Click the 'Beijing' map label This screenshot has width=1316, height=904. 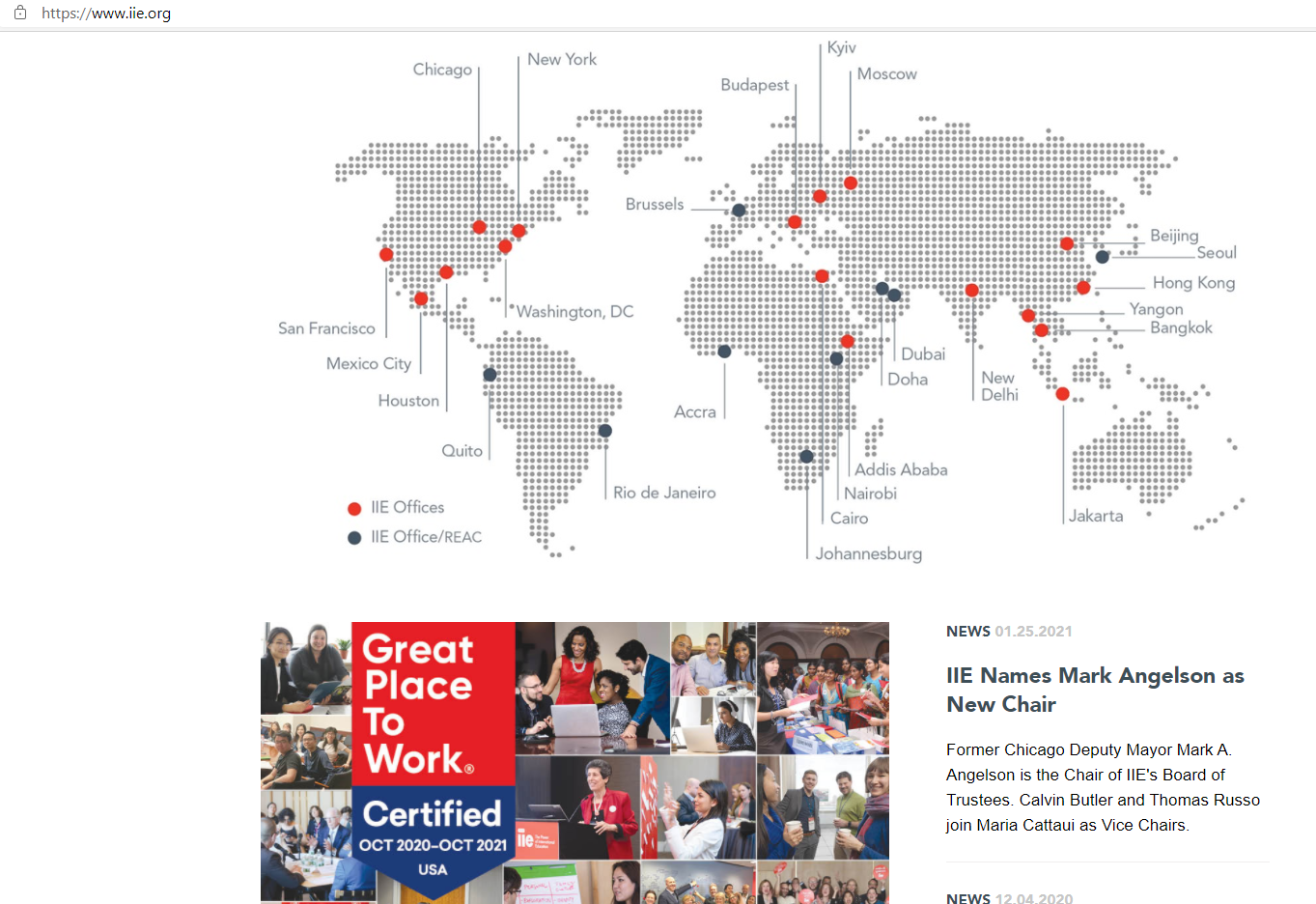click(1174, 236)
